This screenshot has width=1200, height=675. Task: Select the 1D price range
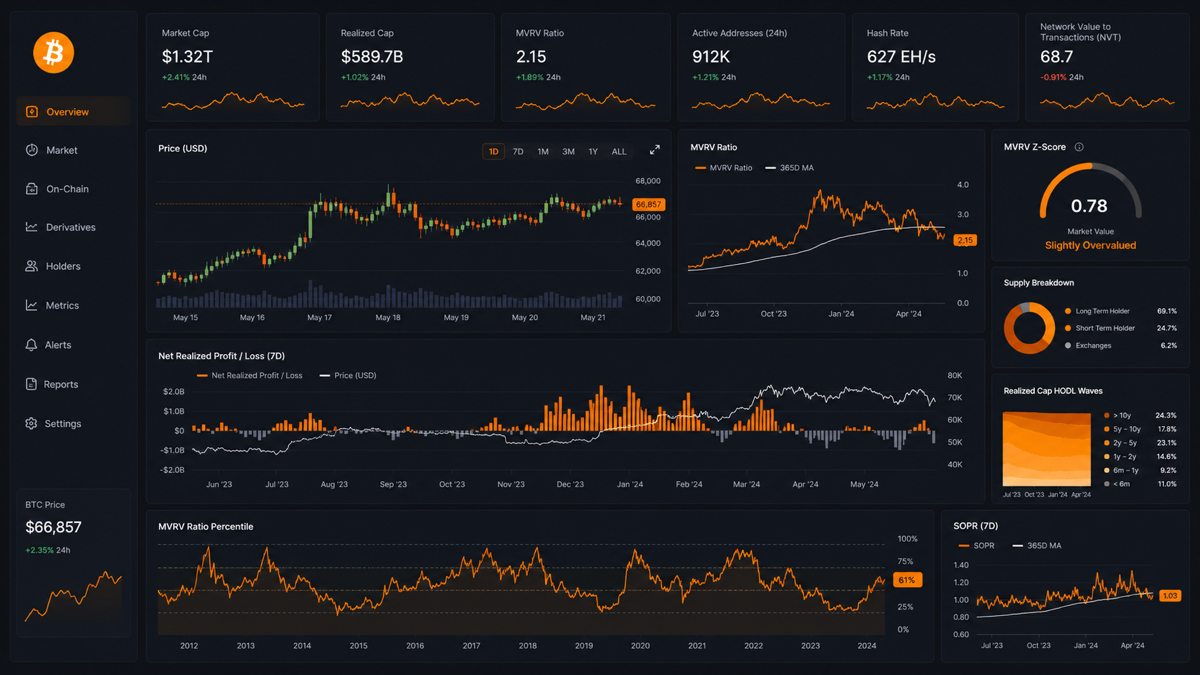(x=493, y=152)
